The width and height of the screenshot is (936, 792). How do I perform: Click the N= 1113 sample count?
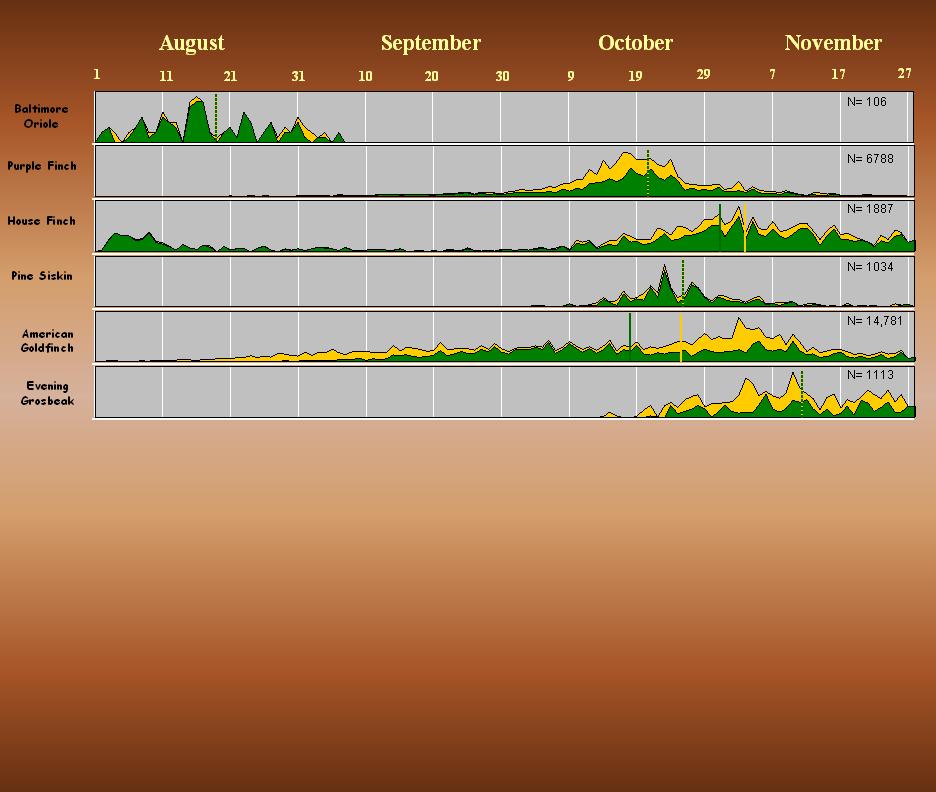pyautogui.click(x=869, y=375)
